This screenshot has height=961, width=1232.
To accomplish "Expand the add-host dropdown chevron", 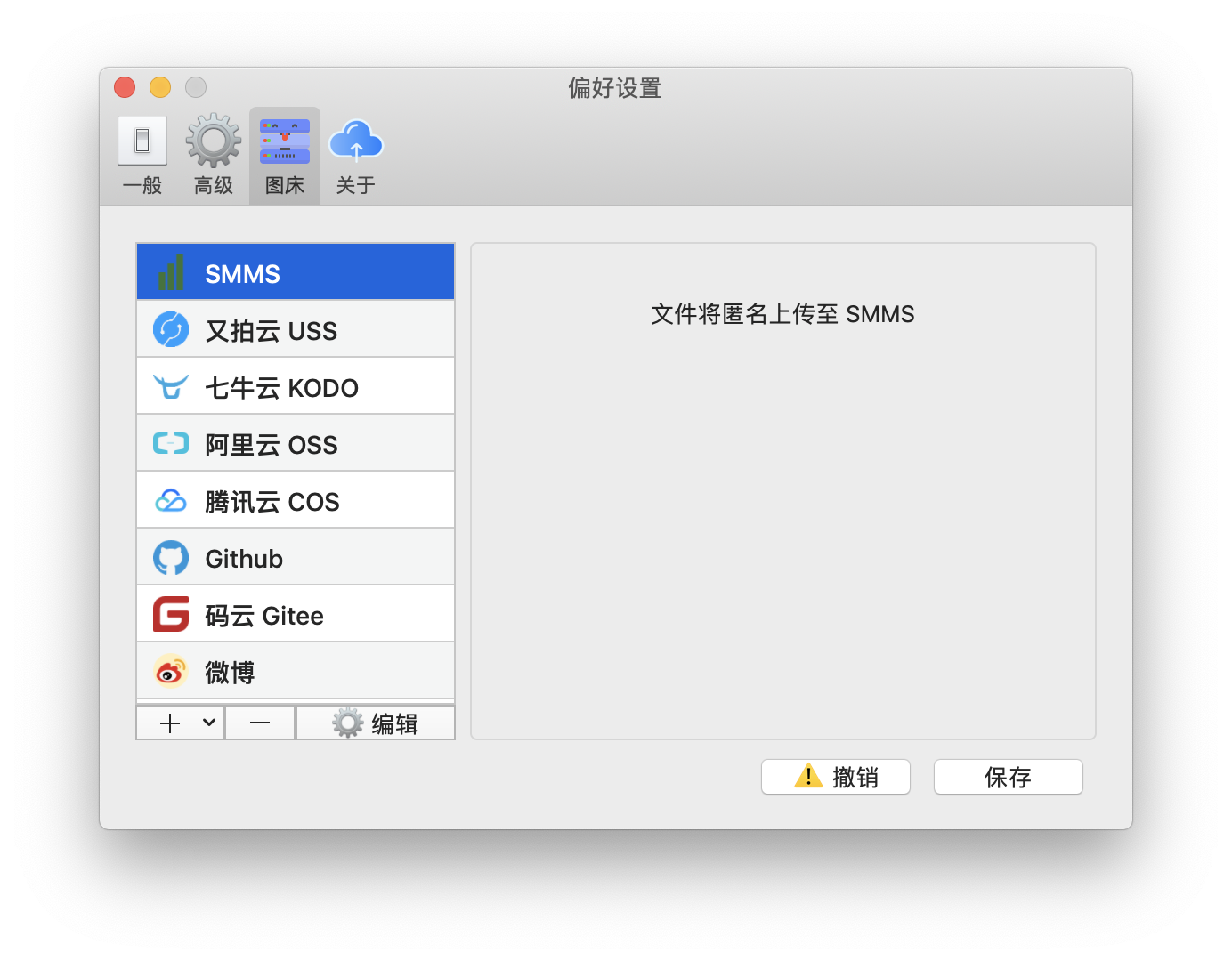I will coord(209,723).
